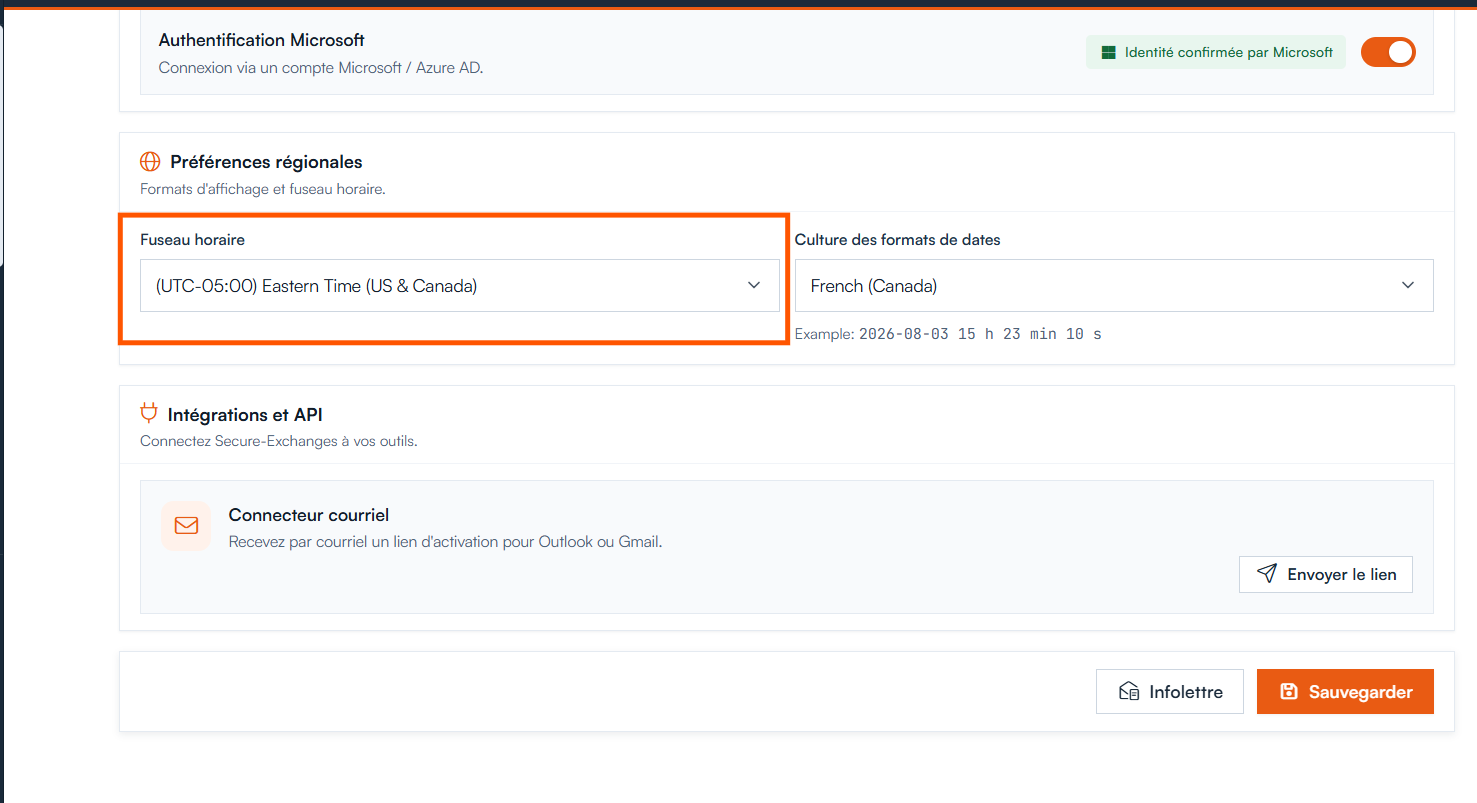
Task: Click the Envoyer le lien button label
Action: [x=1342, y=575]
